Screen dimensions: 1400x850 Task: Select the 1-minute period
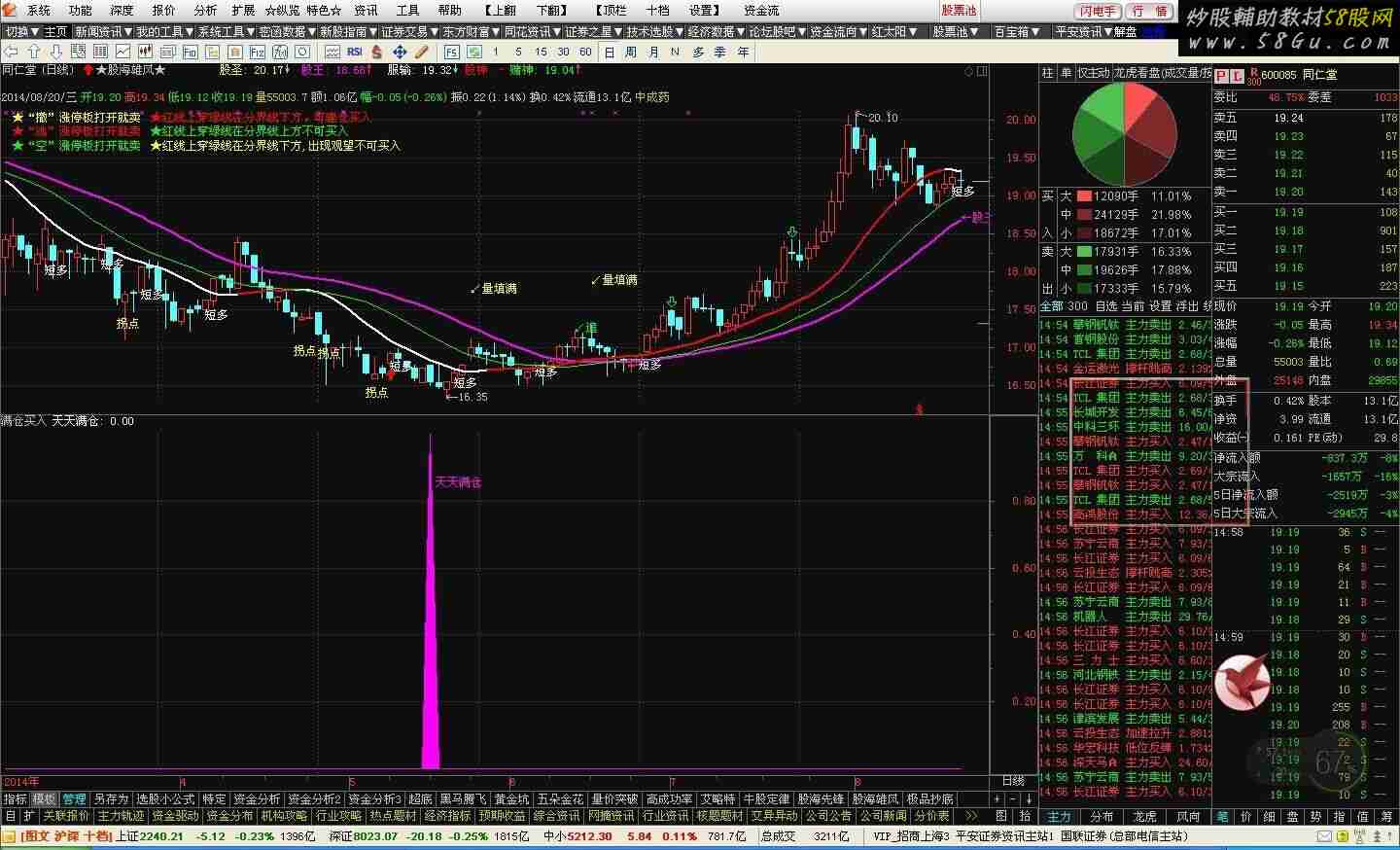[x=496, y=52]
